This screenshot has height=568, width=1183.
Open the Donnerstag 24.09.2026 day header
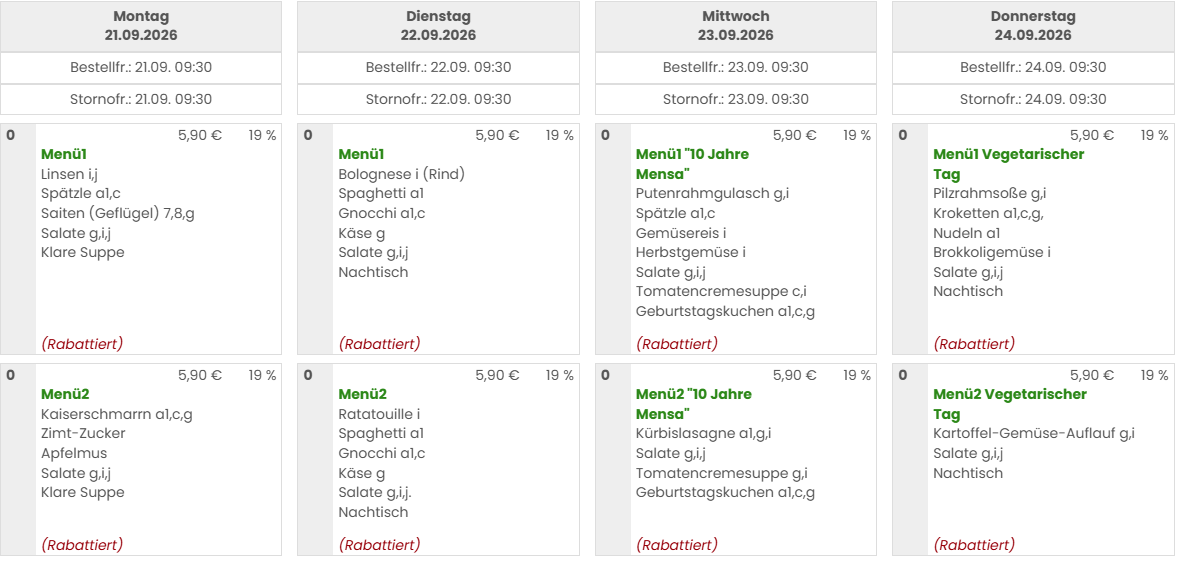(1033, 26)
